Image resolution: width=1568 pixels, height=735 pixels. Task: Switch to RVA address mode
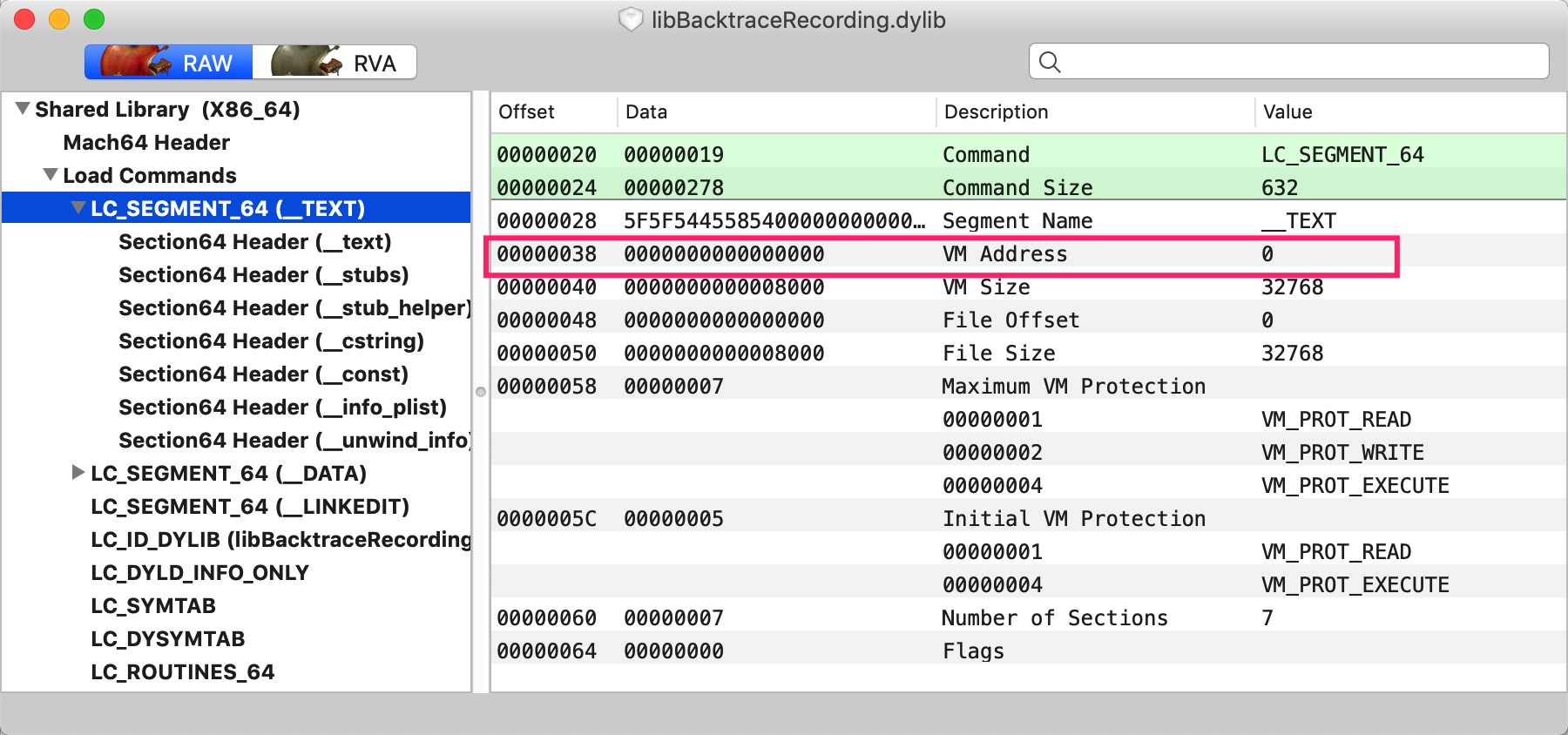(335, 63)
